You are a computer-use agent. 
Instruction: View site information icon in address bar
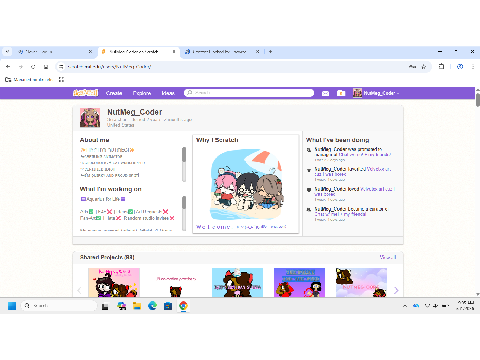tap(61, 67)
